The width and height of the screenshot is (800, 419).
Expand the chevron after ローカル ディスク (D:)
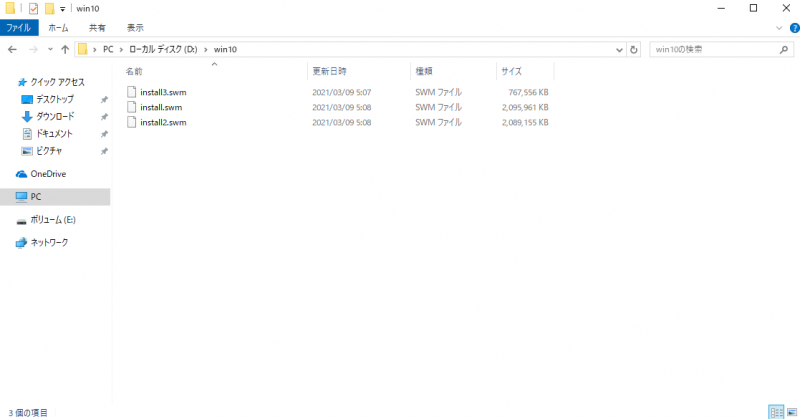pos(206,50)
